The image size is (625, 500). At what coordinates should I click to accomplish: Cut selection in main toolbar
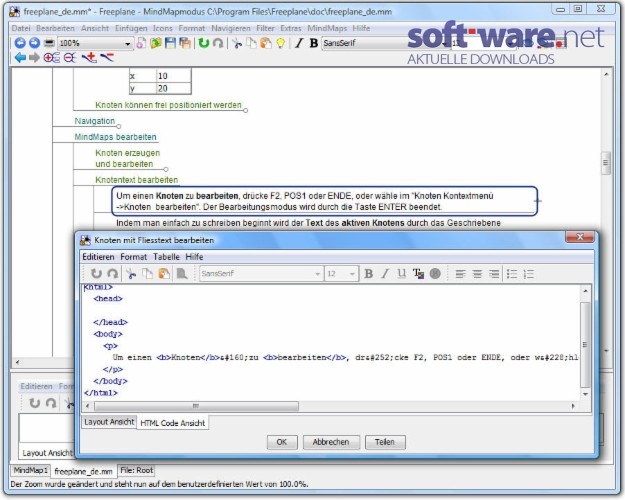point(237,43)
